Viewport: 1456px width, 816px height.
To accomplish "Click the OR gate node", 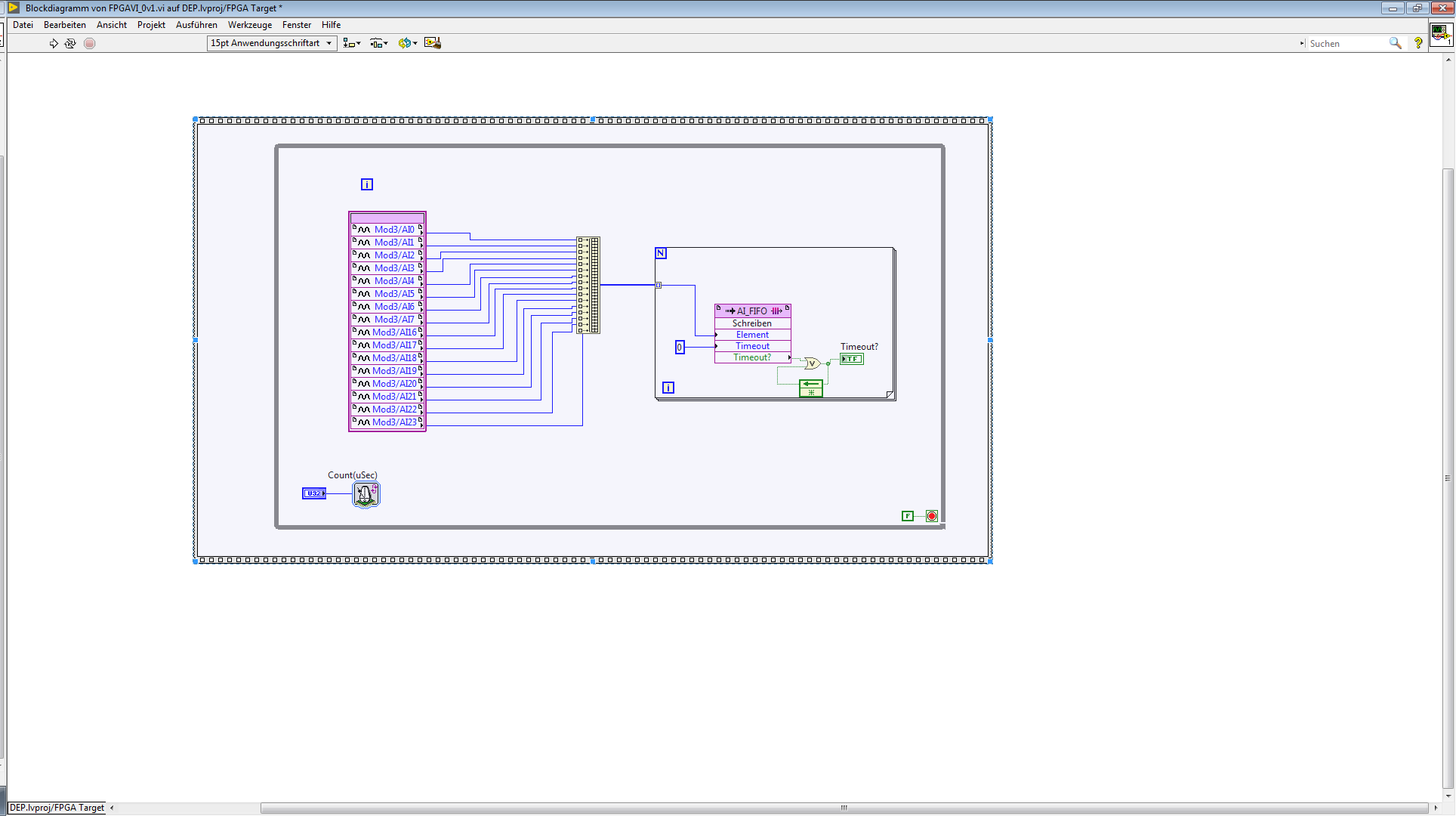I will point(812,363).
